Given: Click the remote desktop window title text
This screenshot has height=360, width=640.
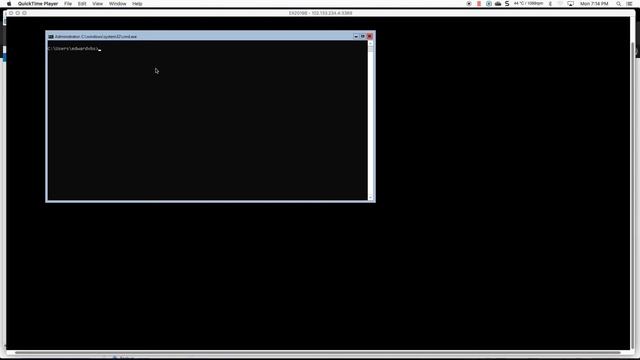Looking at the screenshot, I should pos(320,13).
